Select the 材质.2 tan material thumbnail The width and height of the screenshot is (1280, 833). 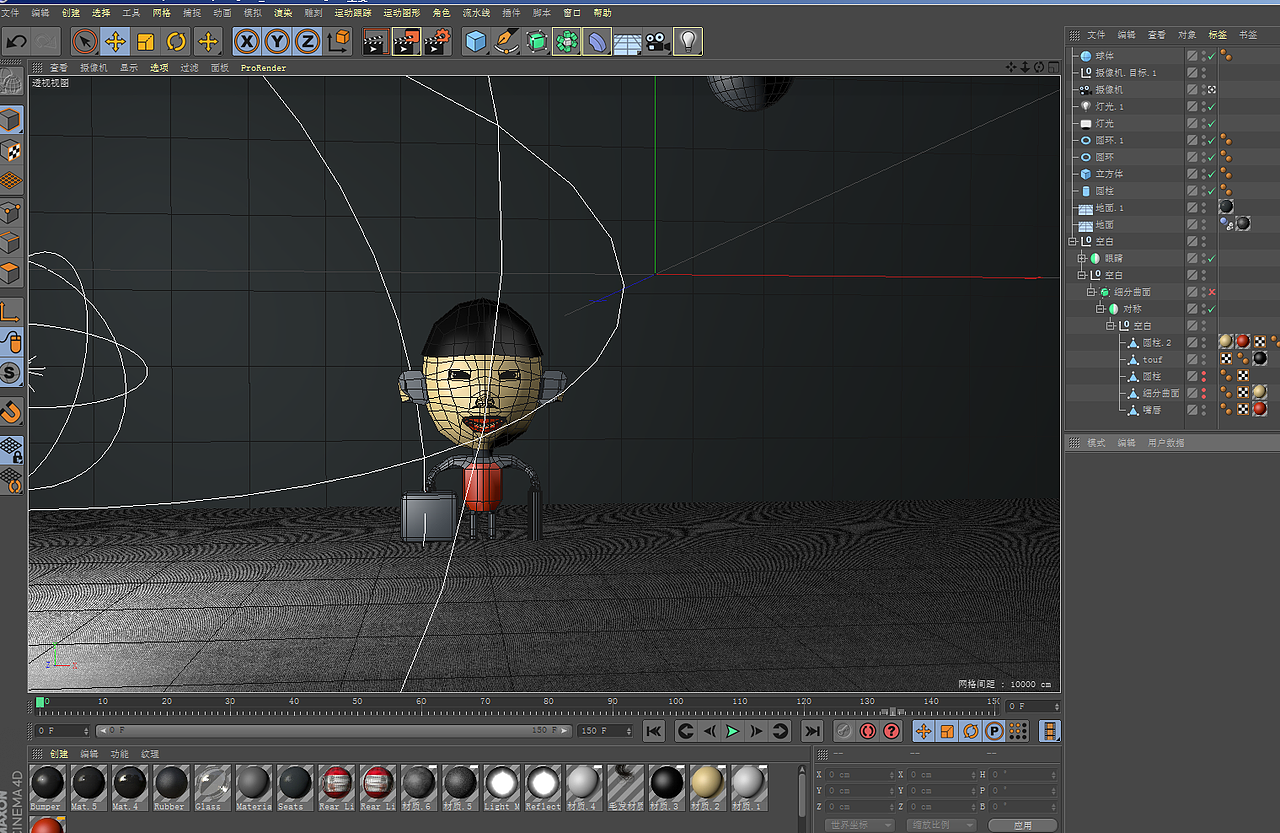coord(707,788)
